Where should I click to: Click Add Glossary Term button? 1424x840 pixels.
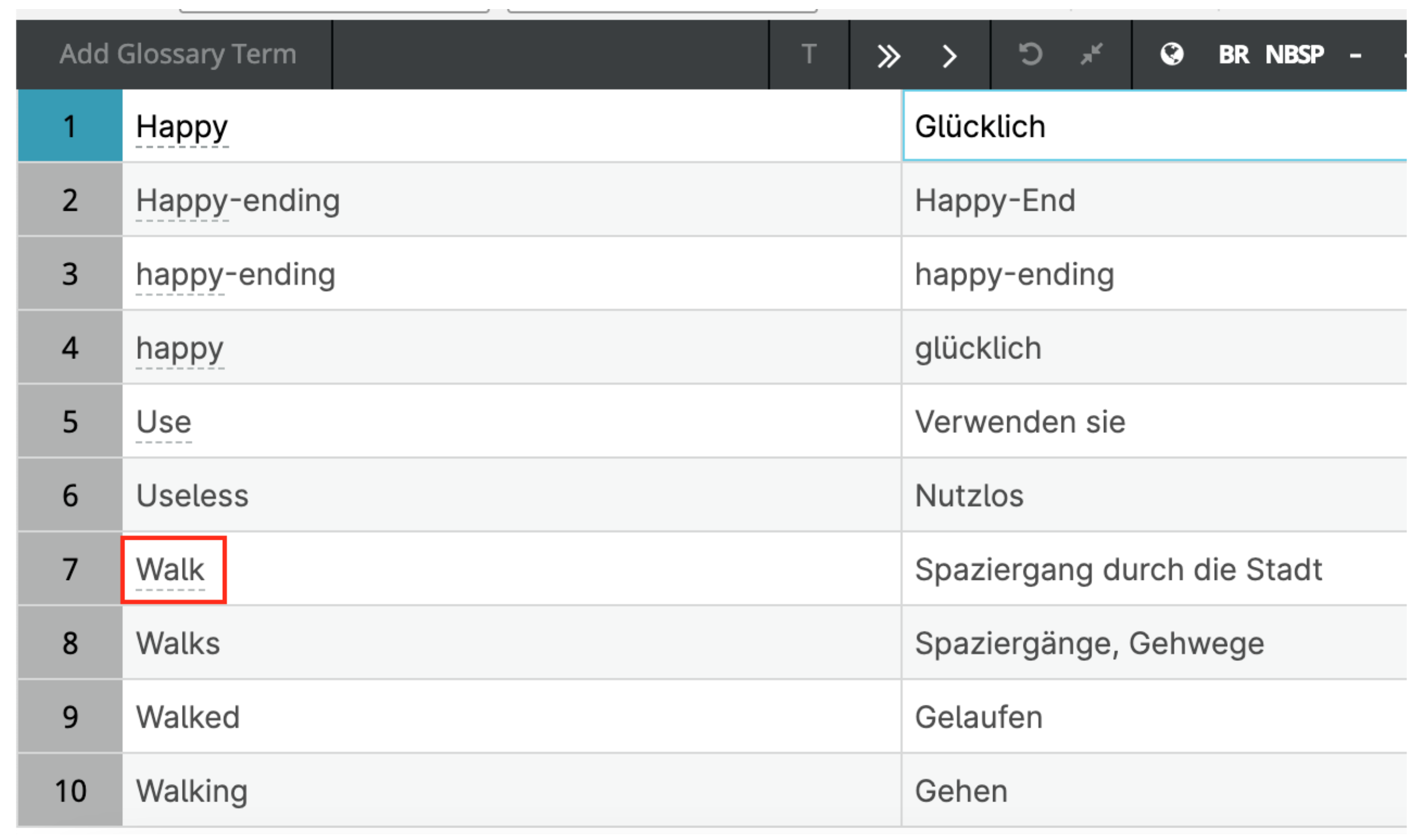pos(178,55)
